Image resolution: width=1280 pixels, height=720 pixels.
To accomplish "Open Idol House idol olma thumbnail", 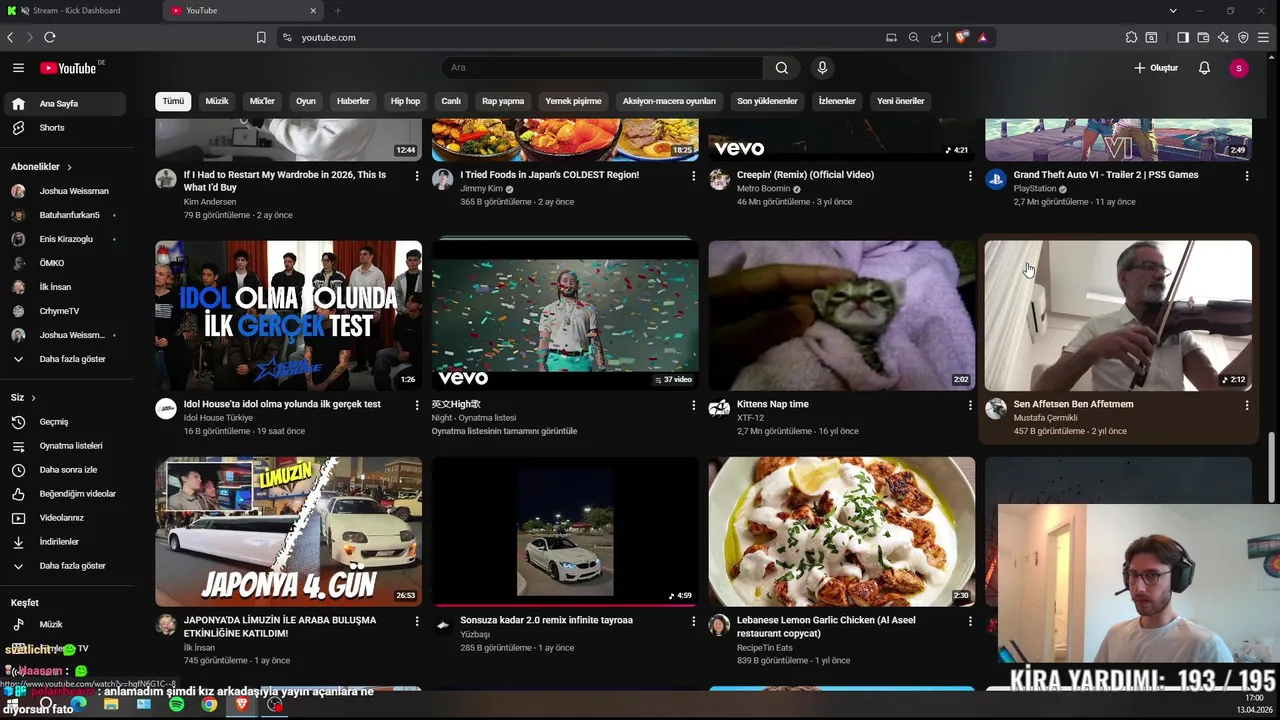I will [288, 315].
